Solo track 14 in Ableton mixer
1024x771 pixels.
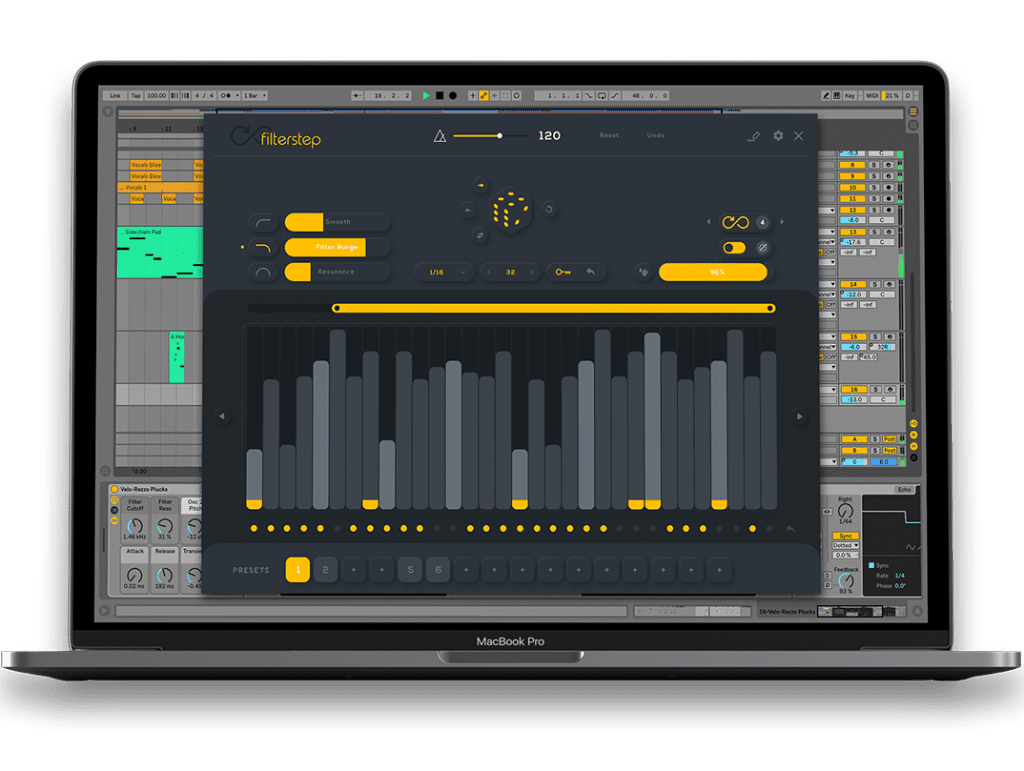click(875, 285)
